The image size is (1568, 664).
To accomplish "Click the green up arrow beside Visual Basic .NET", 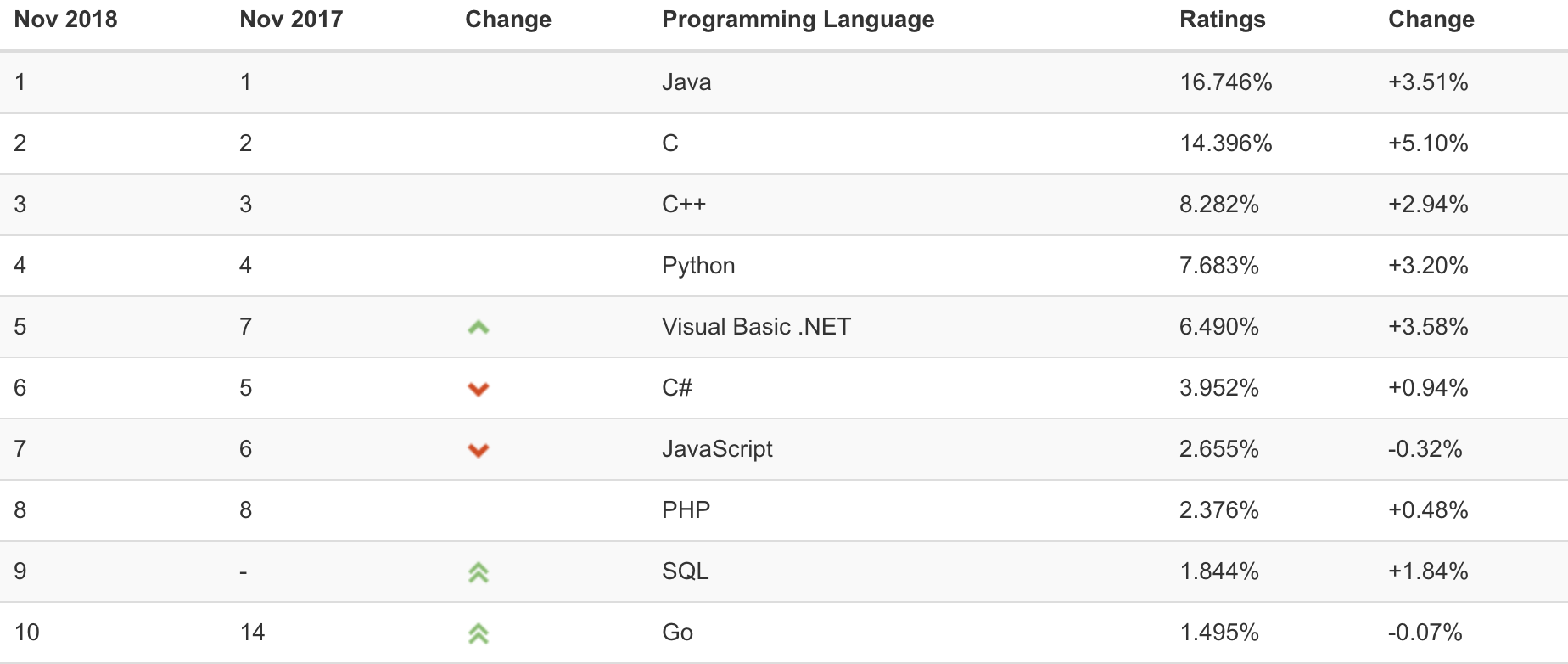I will [x=479, y=327].
